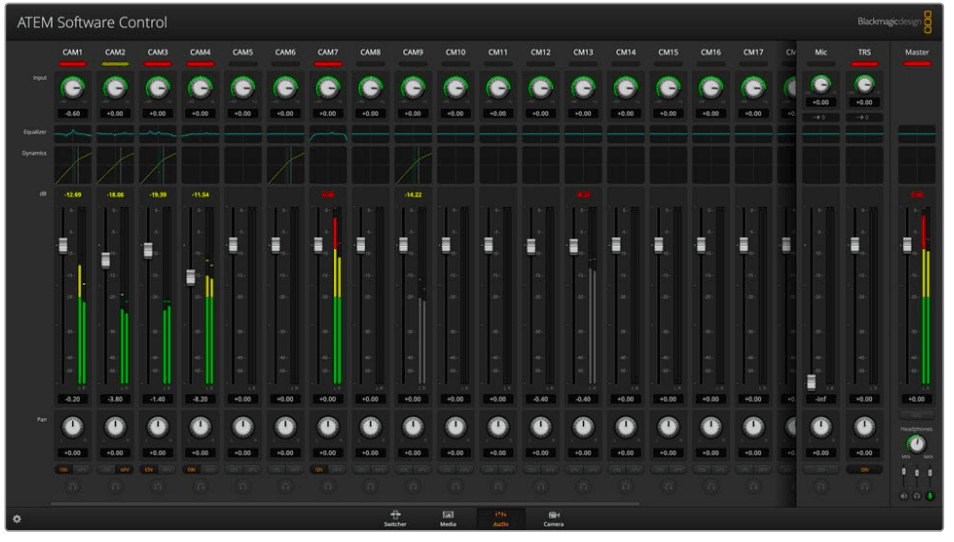Solo CAM1 with its headphone icon
This screenshot has width=954, height=542.
(72, 486)
